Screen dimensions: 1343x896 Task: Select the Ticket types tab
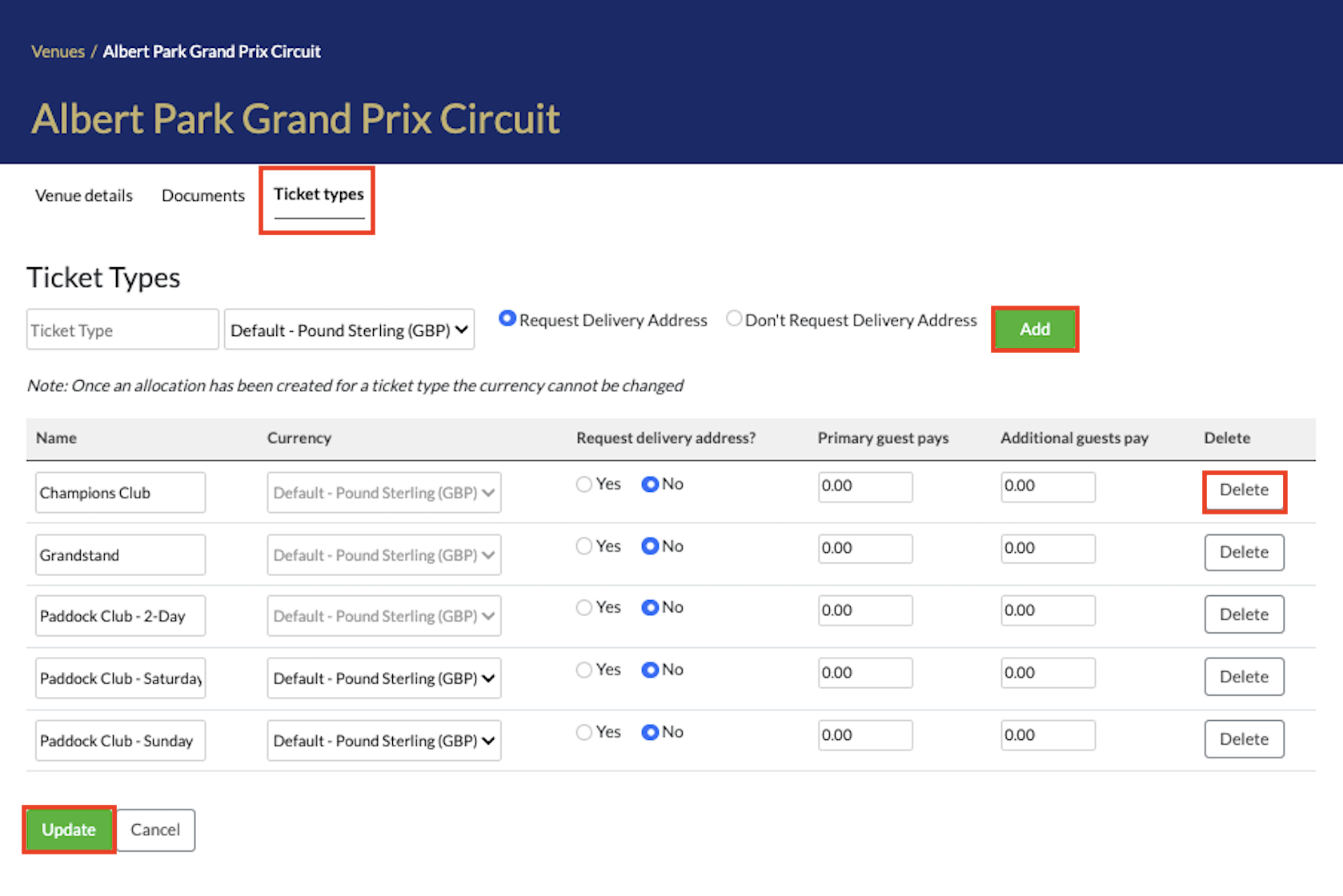click(x=319, y=194)
